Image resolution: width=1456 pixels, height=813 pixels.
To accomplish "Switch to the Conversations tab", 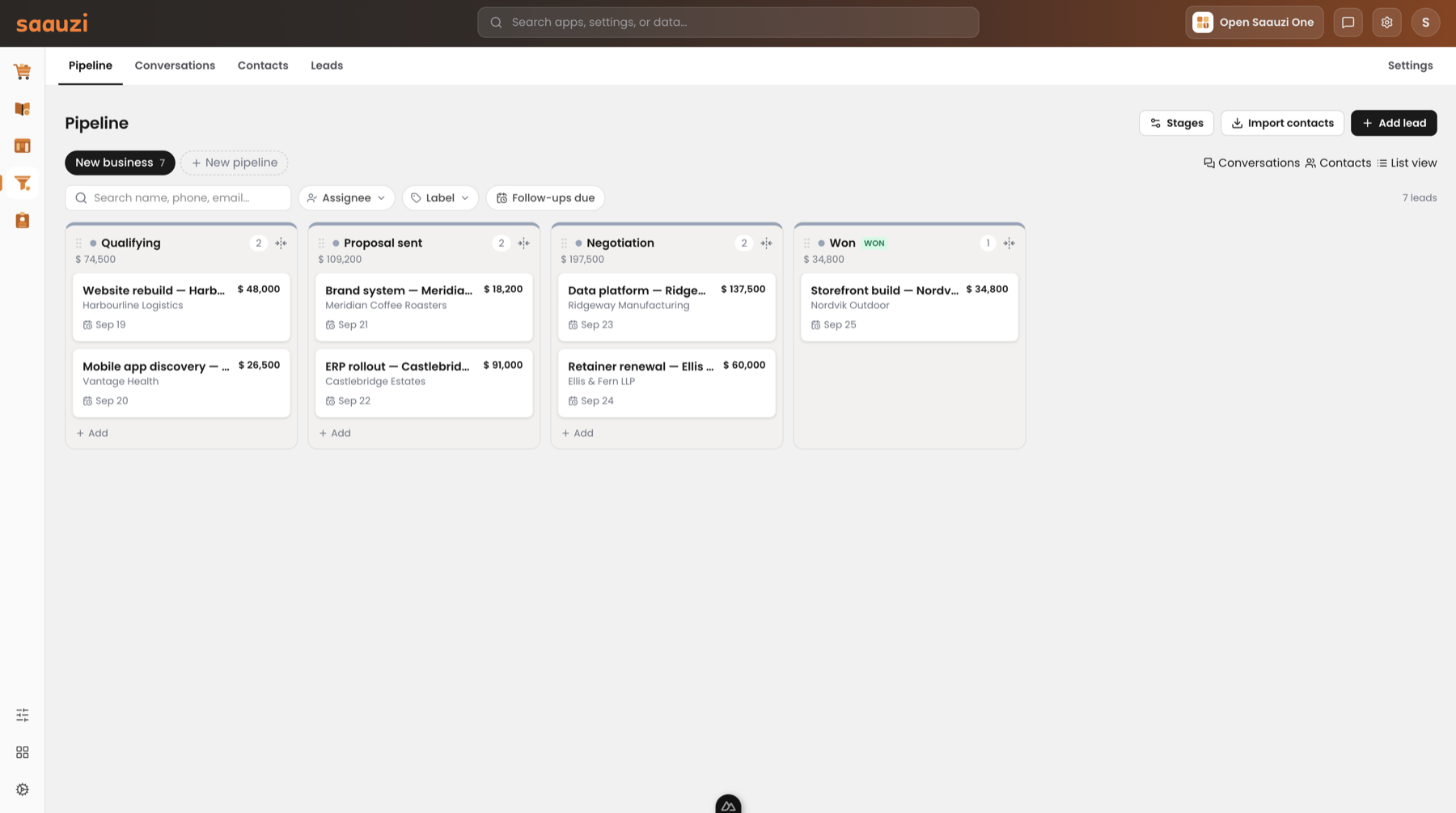I will [x=175, y=66].
